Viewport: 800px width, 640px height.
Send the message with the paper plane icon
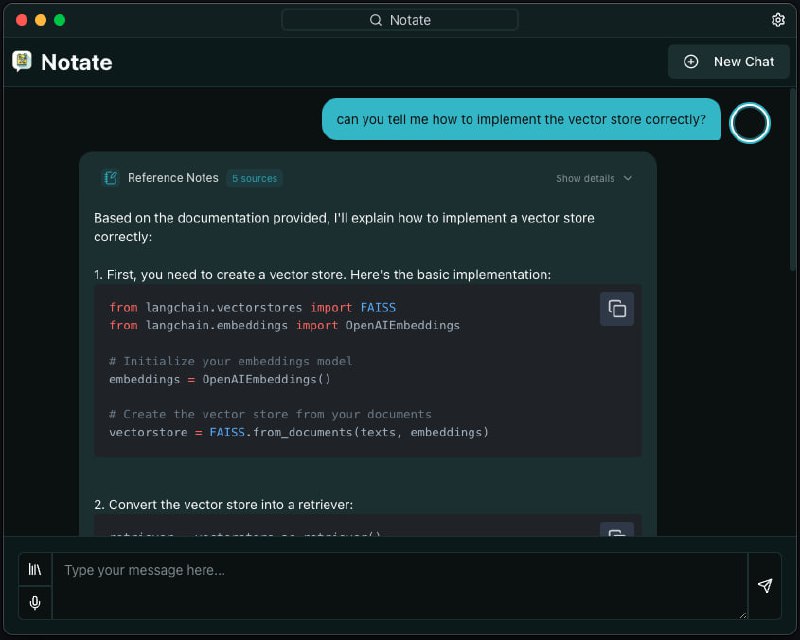[x=765, y=586]
